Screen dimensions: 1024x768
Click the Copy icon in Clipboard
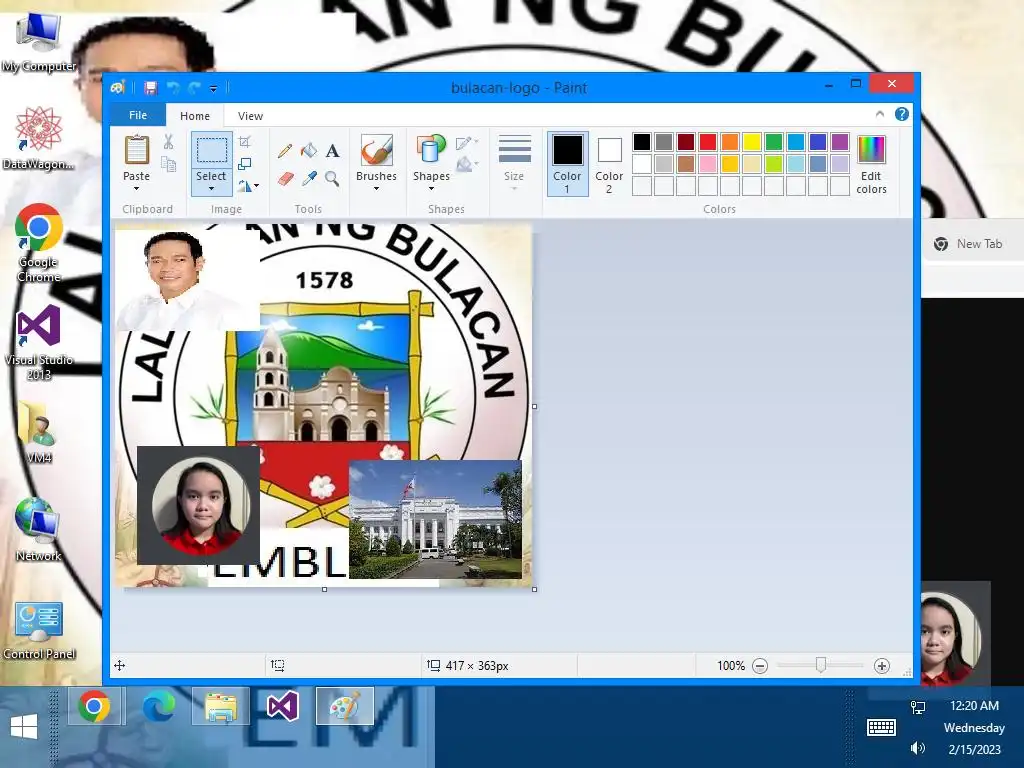(x=168, y=164)
